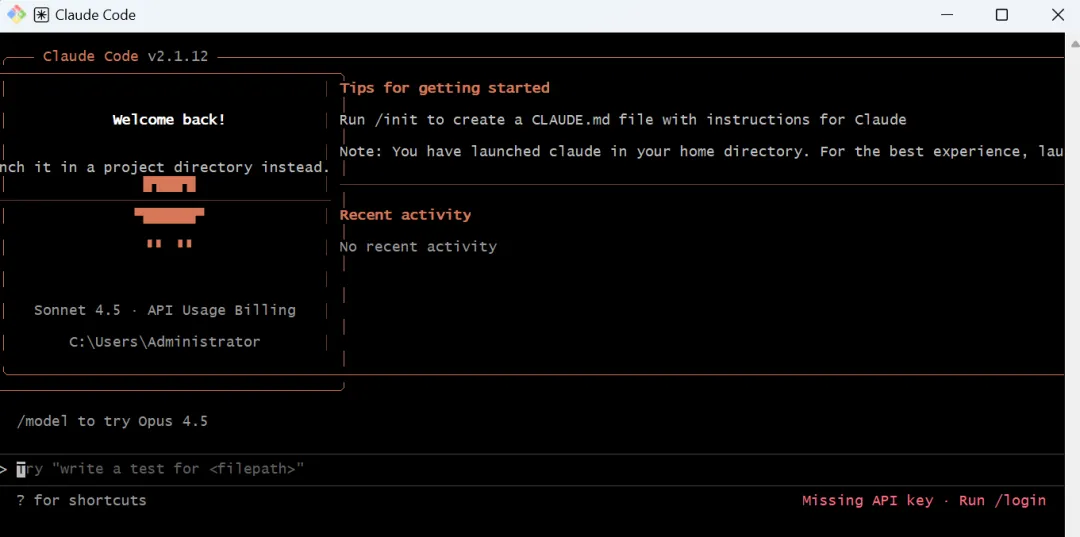Click the "Welcome back!" text
This screenshot has width=1080, height=537.
tap(169, 120)
